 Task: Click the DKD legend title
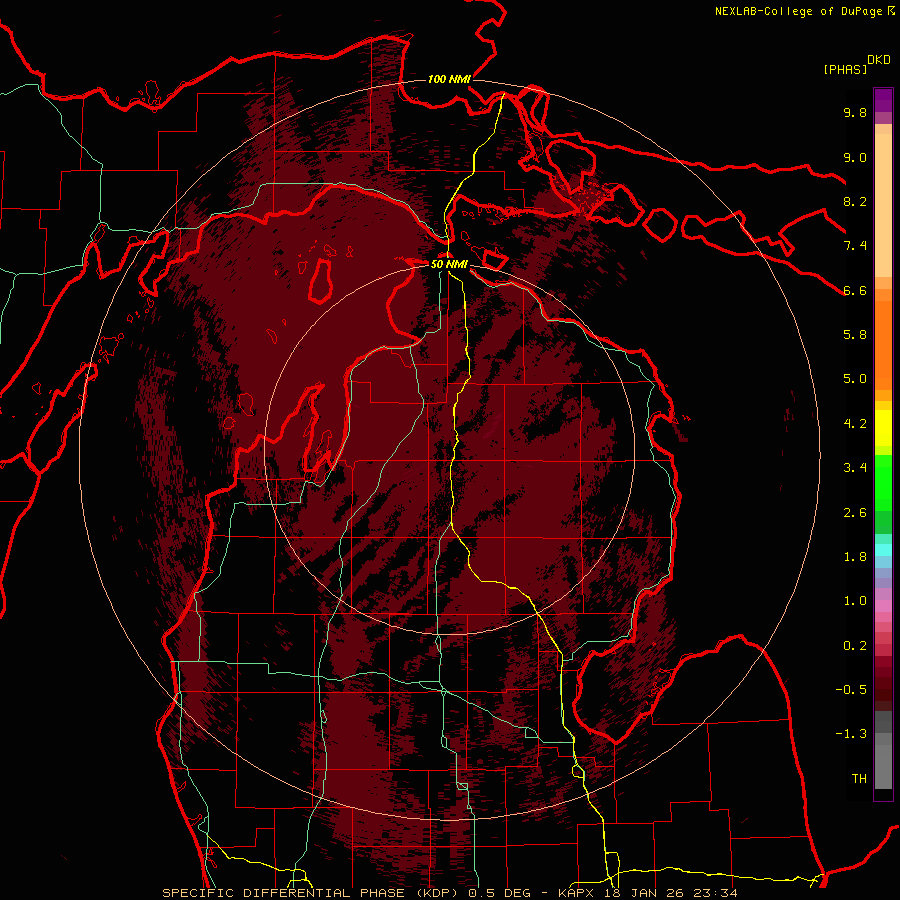[879, 60]
